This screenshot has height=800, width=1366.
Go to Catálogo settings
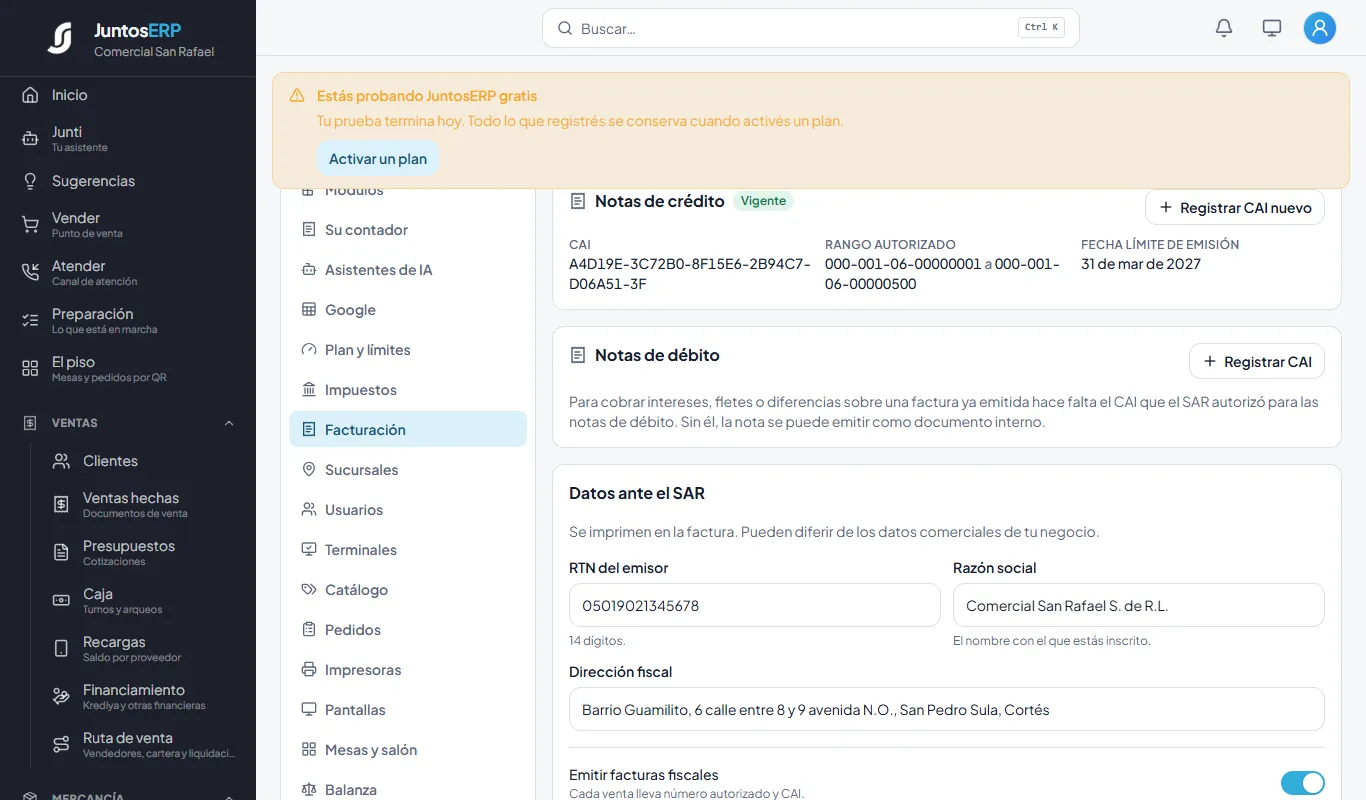(408, 589)
